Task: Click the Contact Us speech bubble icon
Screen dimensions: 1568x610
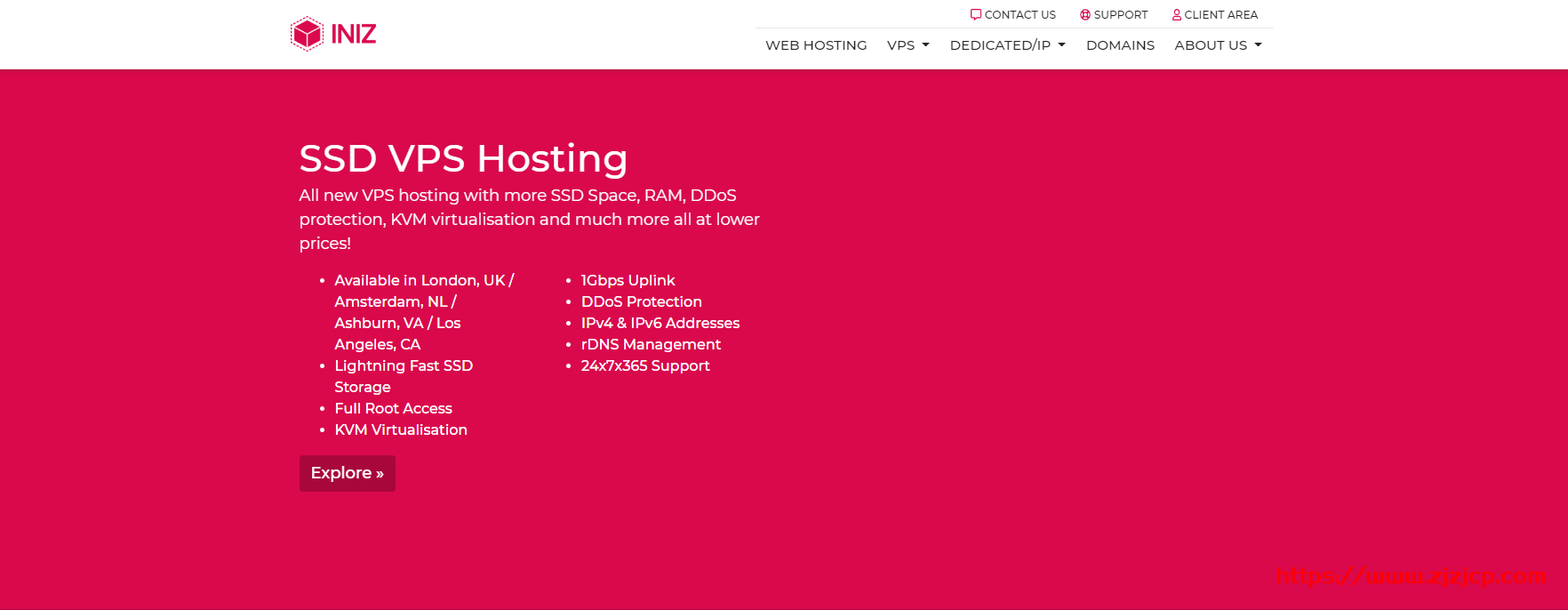Action: click(975, 14)
